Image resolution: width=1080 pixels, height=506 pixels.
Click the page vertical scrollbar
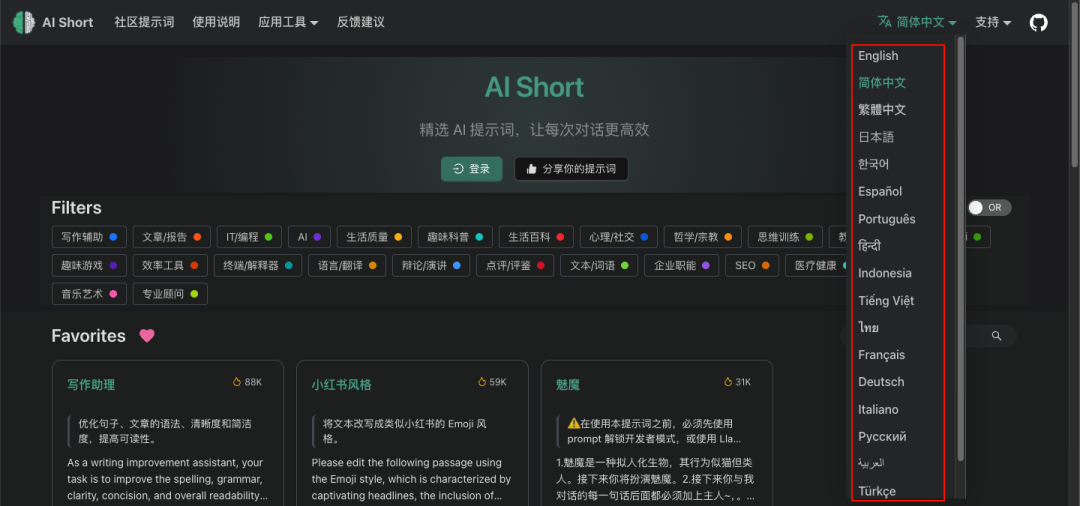[x=1074, y=83]
